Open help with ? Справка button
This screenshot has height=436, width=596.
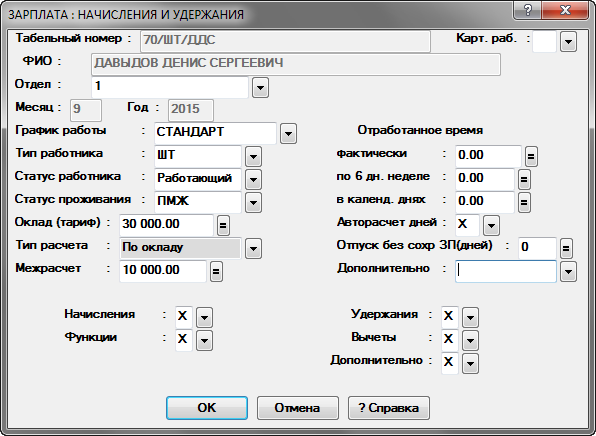pos(389,408)
